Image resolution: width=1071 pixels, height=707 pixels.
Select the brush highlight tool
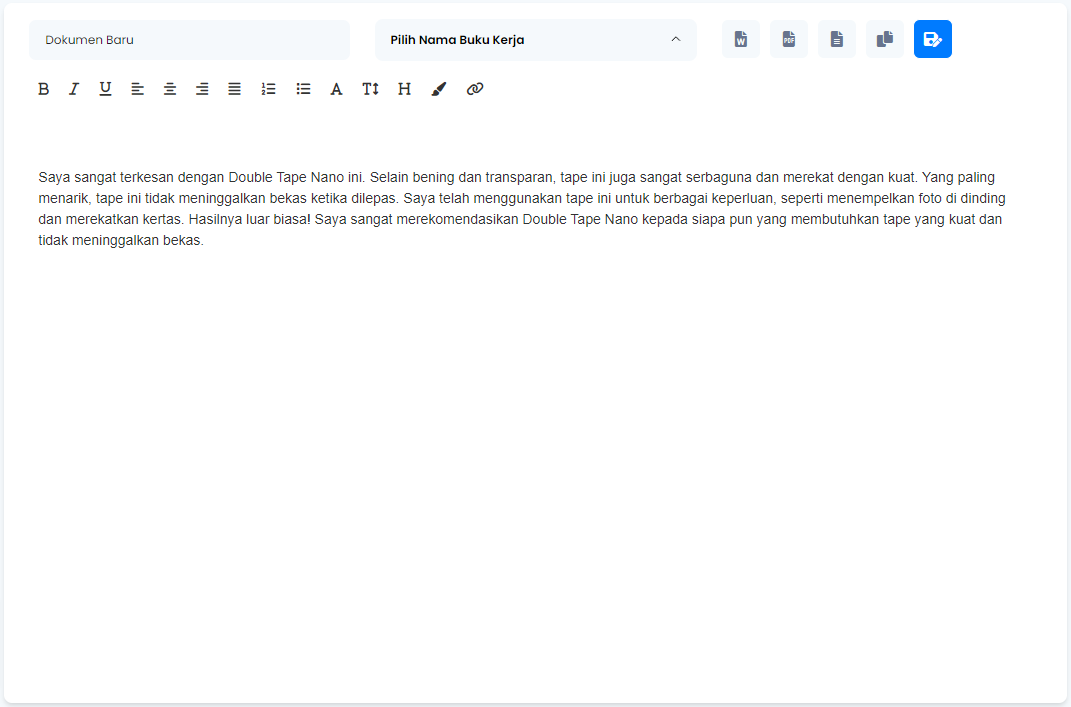tap(439, 89)
